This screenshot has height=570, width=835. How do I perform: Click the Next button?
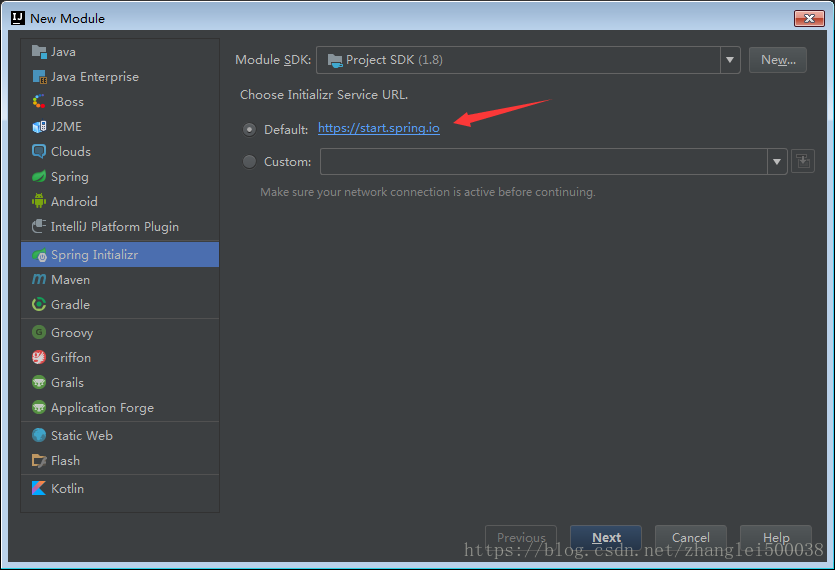pyautogui.click(x=606, y=538)
